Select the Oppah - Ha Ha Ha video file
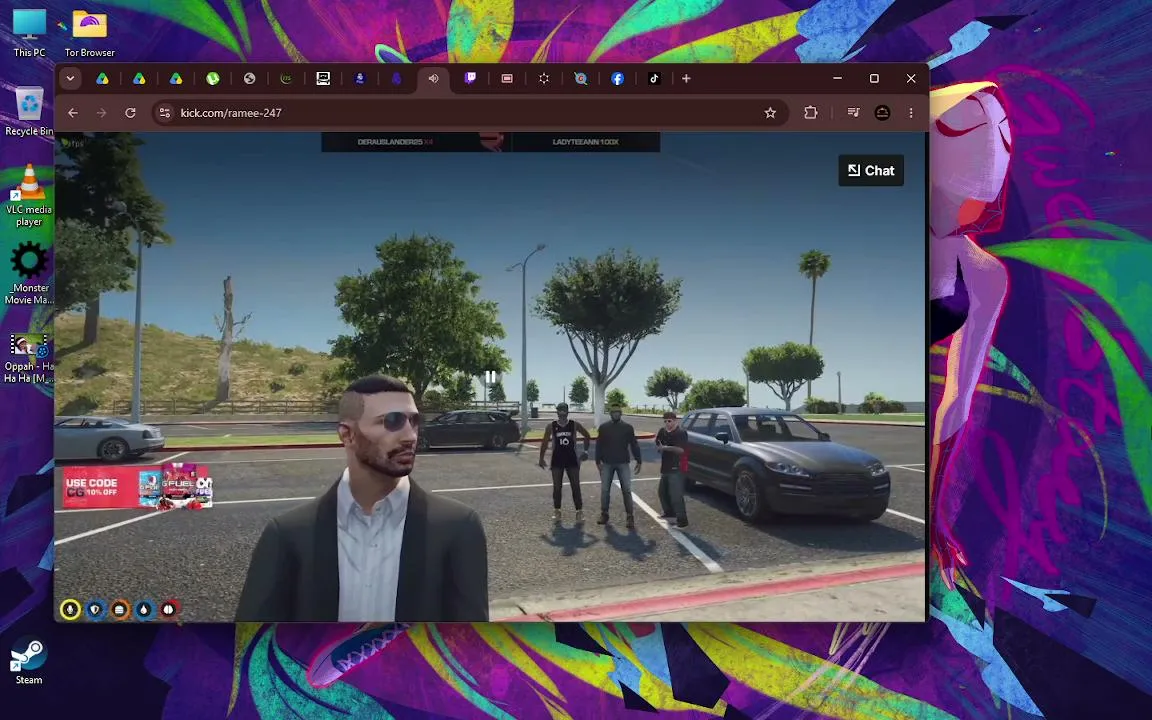This screenshot has height=720, width=1152. pos(29,358)
